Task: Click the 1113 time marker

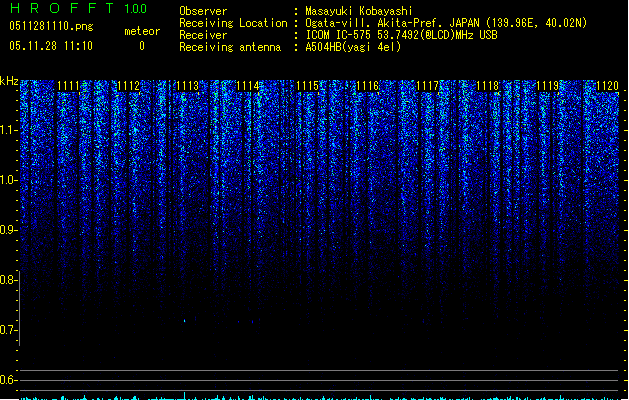Action: coord(188,86)
